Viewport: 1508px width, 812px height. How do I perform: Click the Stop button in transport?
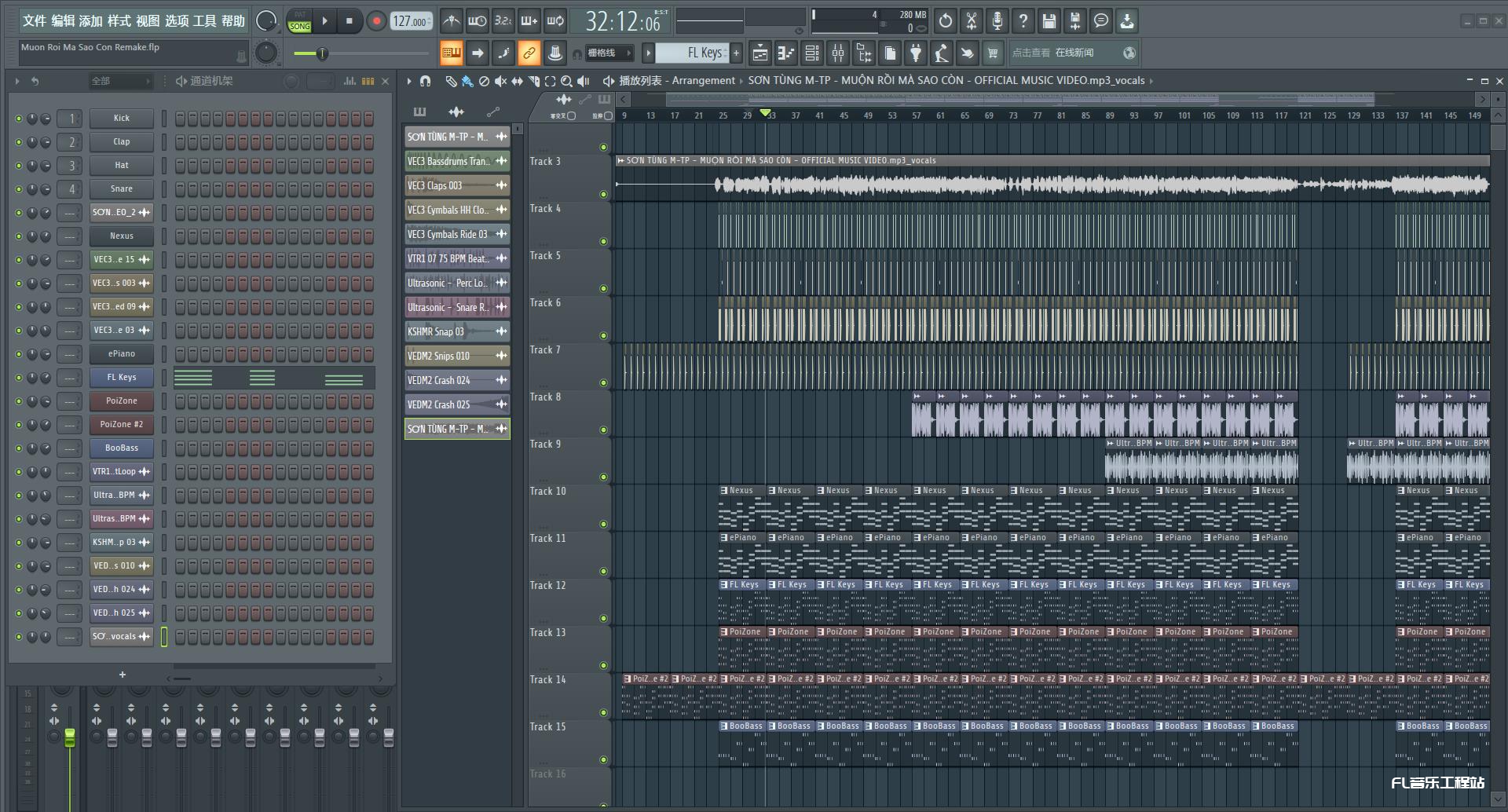(350, 21)
